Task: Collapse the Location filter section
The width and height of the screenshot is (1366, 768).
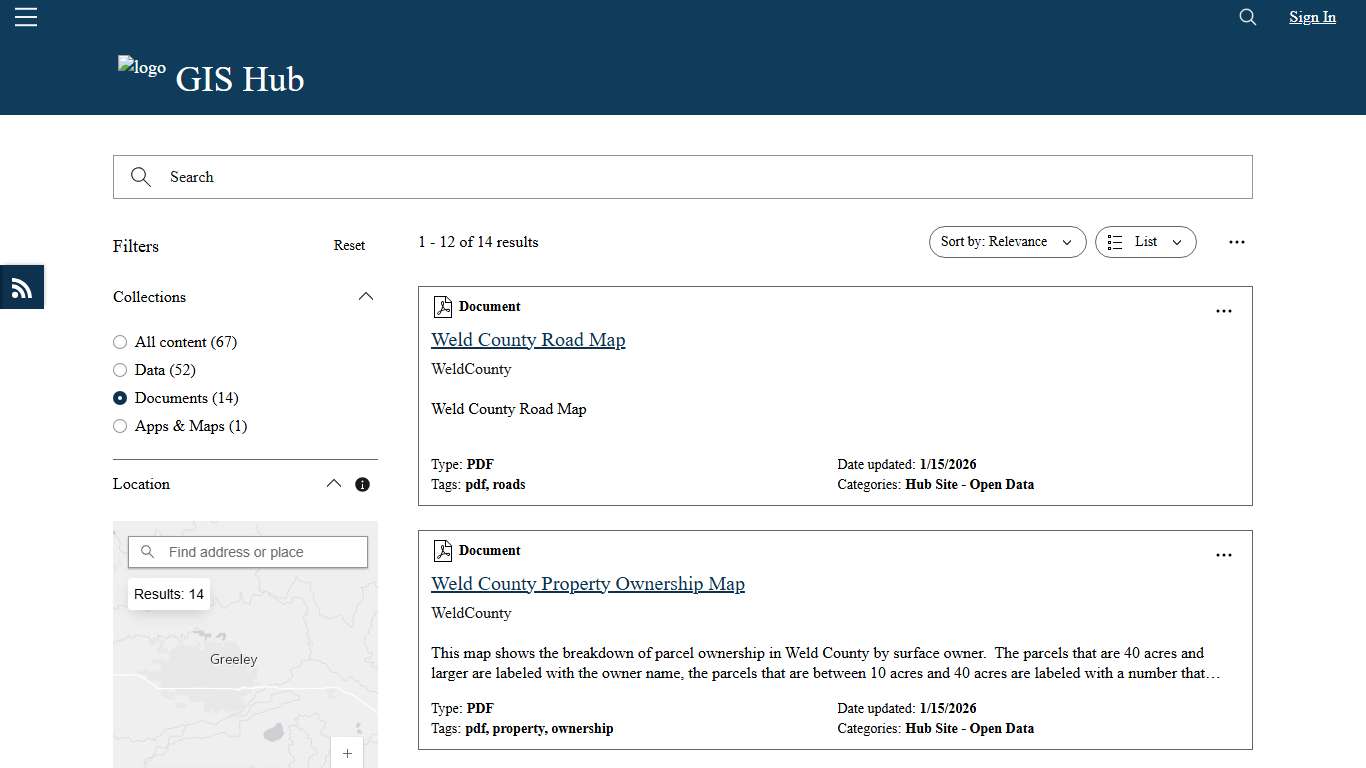Action: click(x=333, y=483)
